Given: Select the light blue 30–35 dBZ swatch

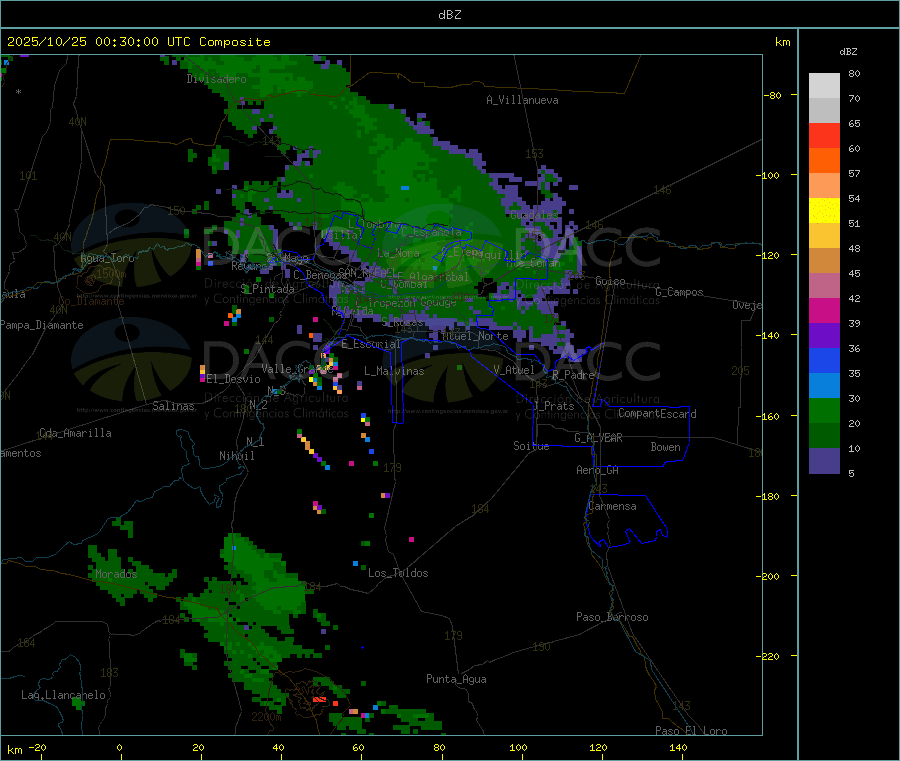Looking at the screenshot, I should [x=824, y=386].
